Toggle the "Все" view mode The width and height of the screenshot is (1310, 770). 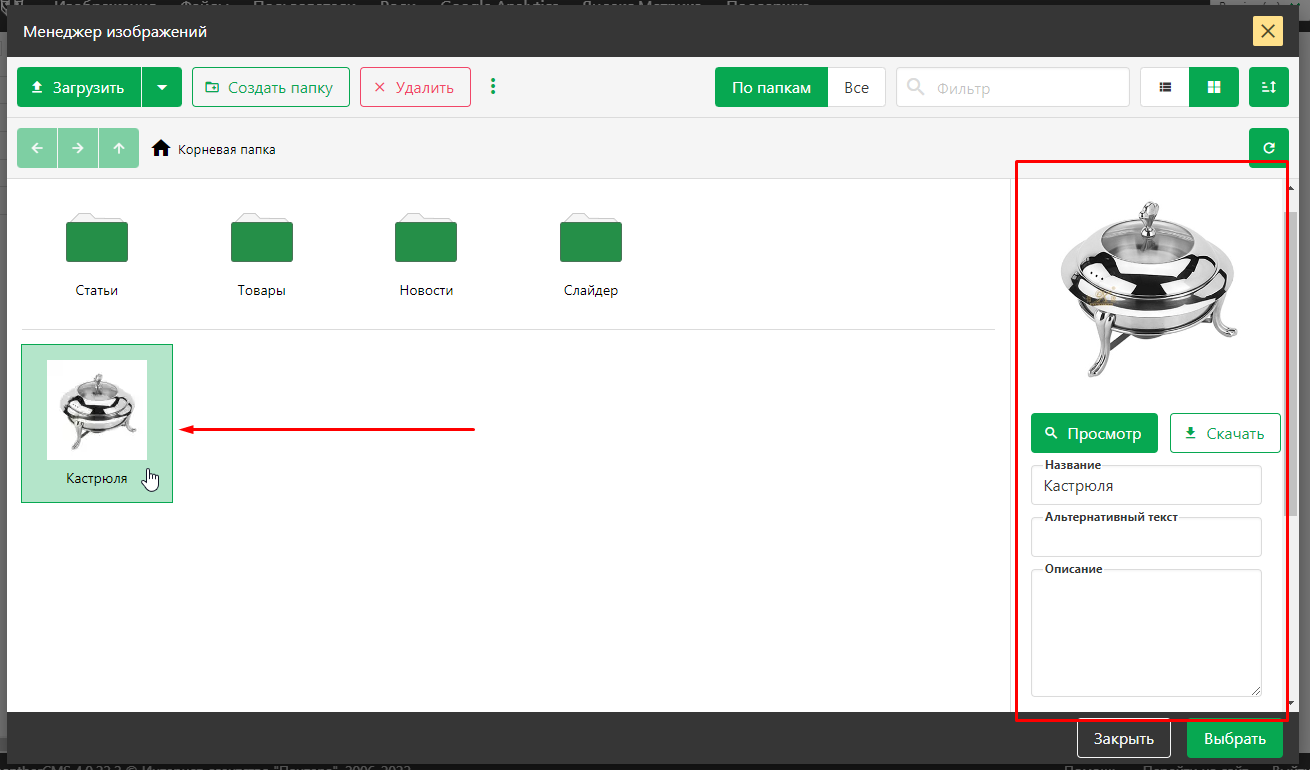click(856, 87)
